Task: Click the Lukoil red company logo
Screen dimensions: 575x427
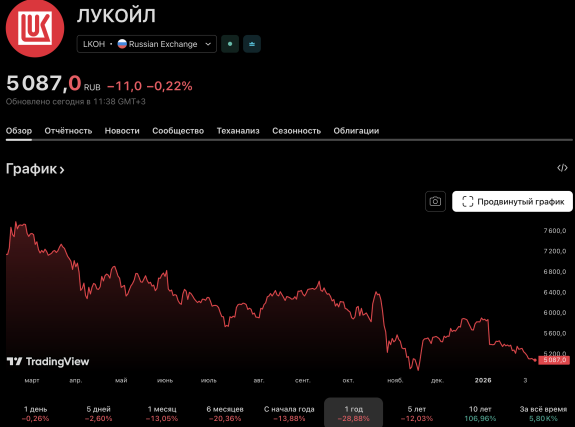Action: [x=35, y=28]
